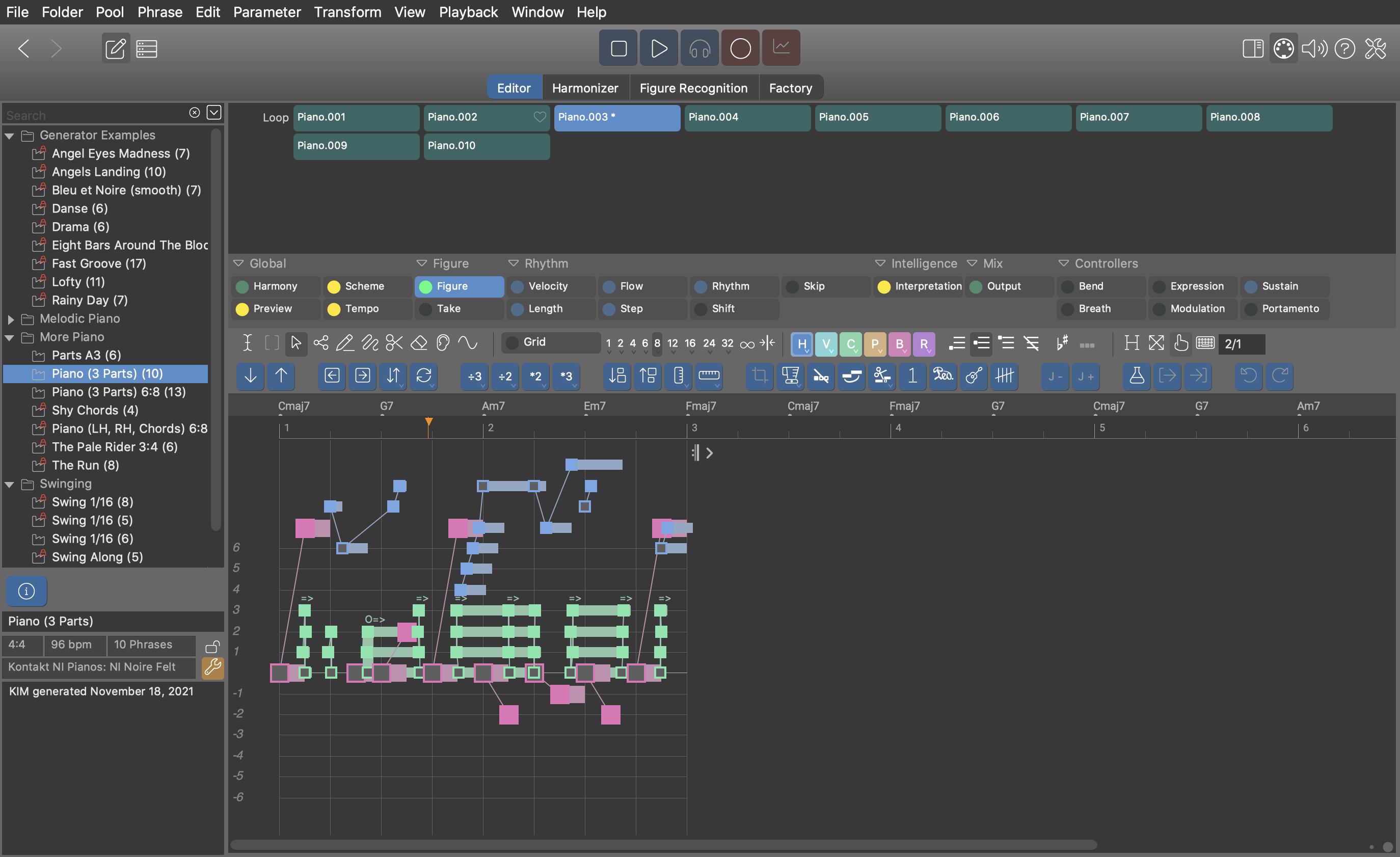Select the Piano.006 phrase
This screenshot has width=1400, height=857.
pyautogui.click(x=1007, y=117)
